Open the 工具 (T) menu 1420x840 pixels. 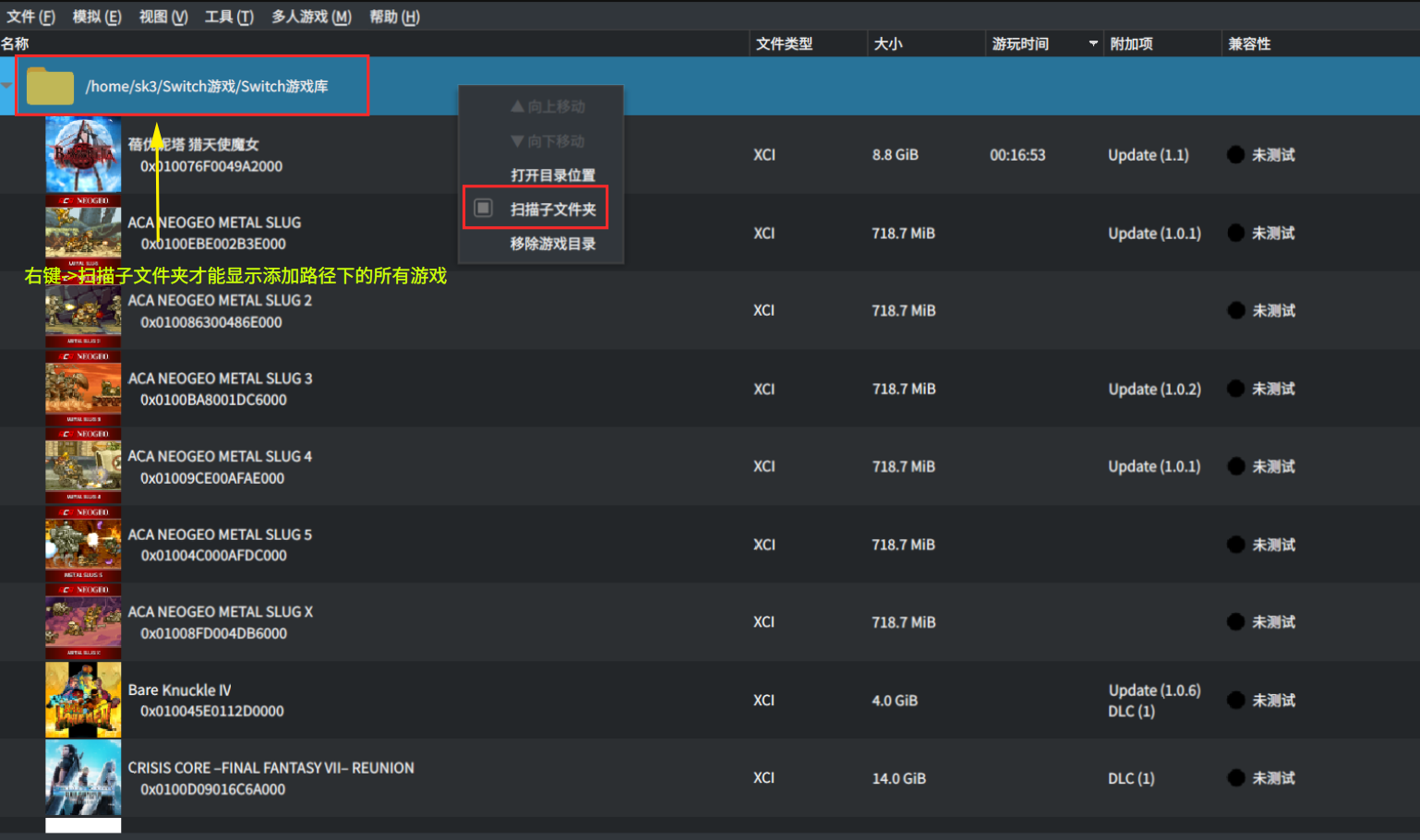(x=229, y=17)
